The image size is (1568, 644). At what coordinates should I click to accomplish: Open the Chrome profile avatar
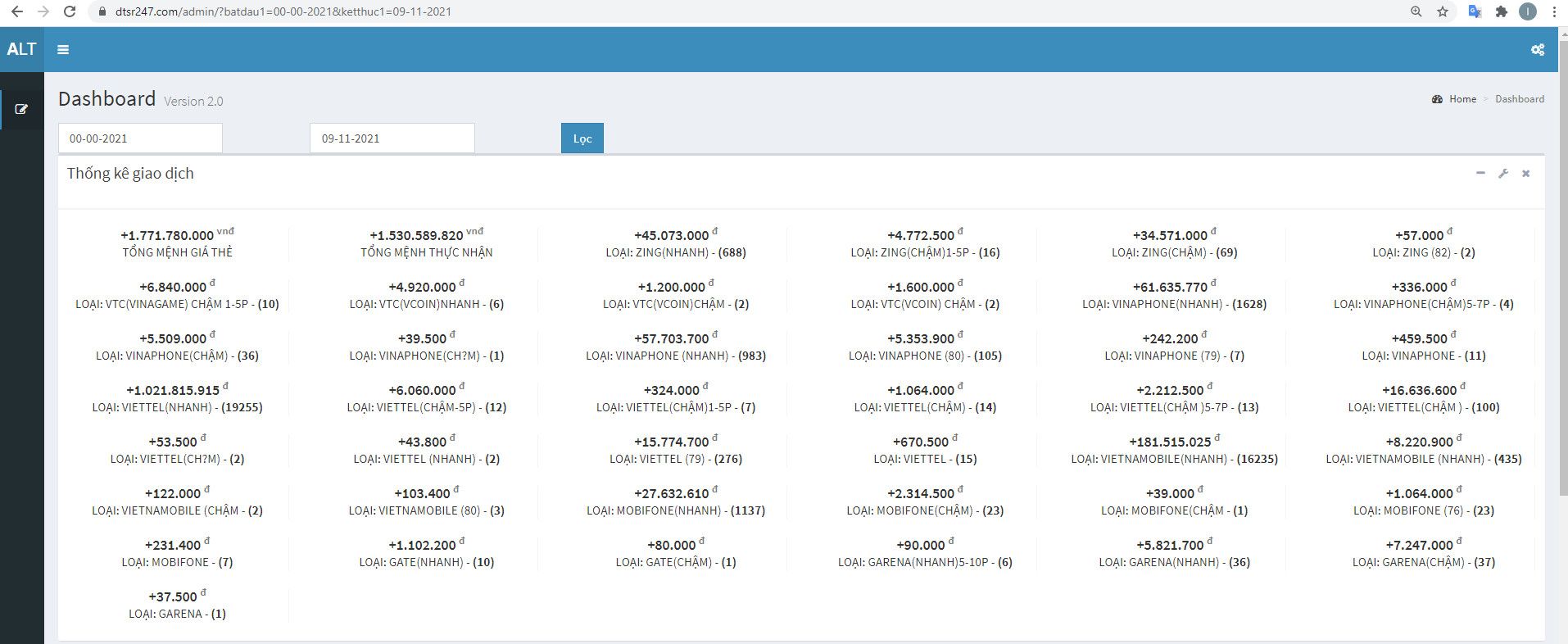(1528, 11)
